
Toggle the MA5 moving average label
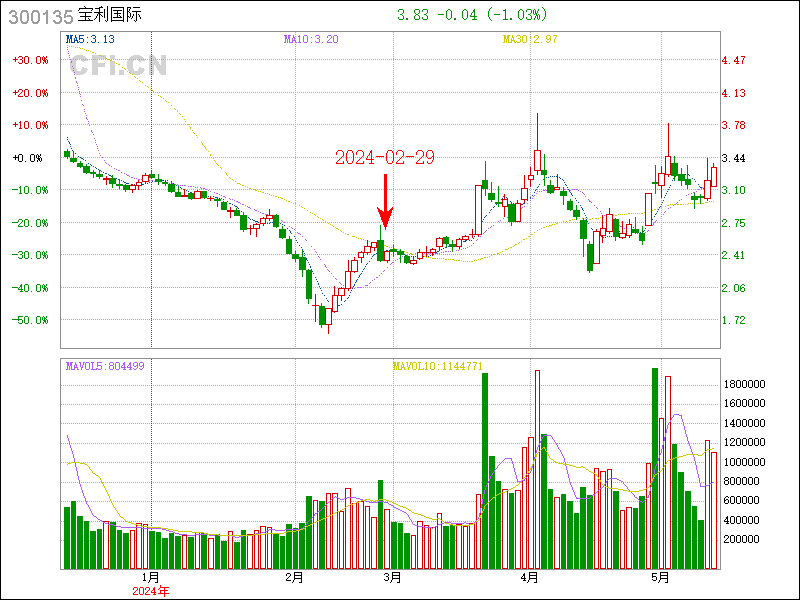[x=90, y=39]
